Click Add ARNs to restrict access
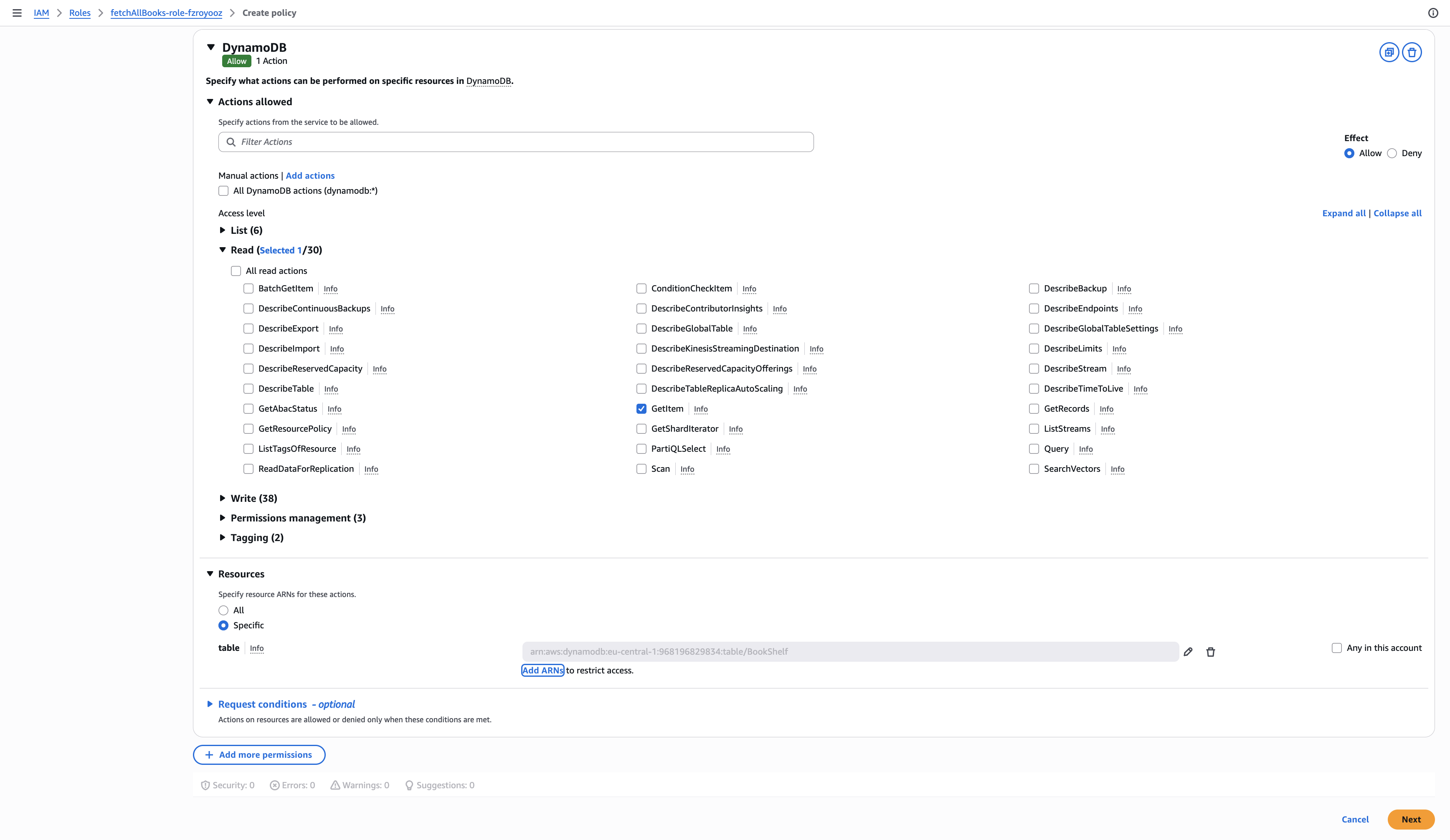This screenshot has height=840, width=1450. click(x=542, y=670)
